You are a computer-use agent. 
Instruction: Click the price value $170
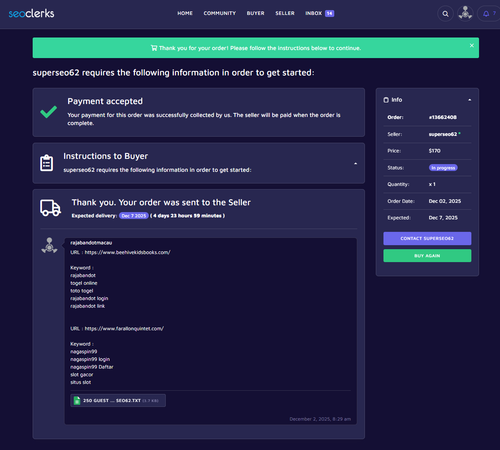[434, 151]
